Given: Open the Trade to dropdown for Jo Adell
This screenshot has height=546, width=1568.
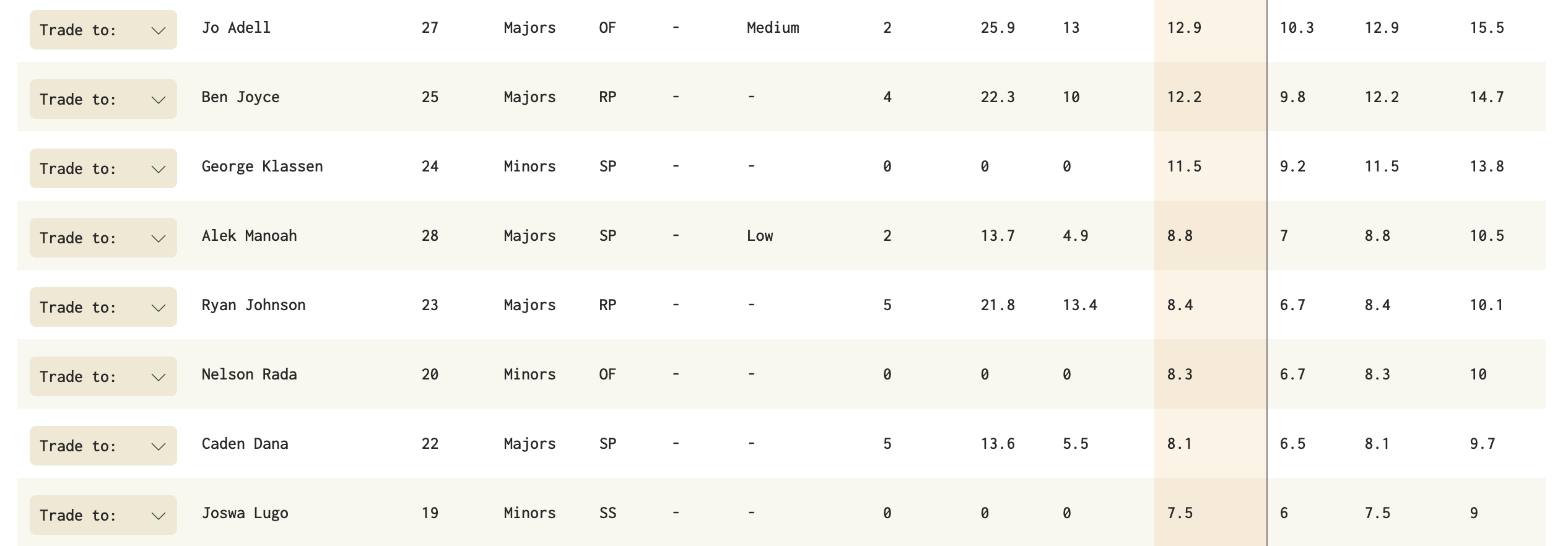Looking at the screenshot, I should [103, 30].
